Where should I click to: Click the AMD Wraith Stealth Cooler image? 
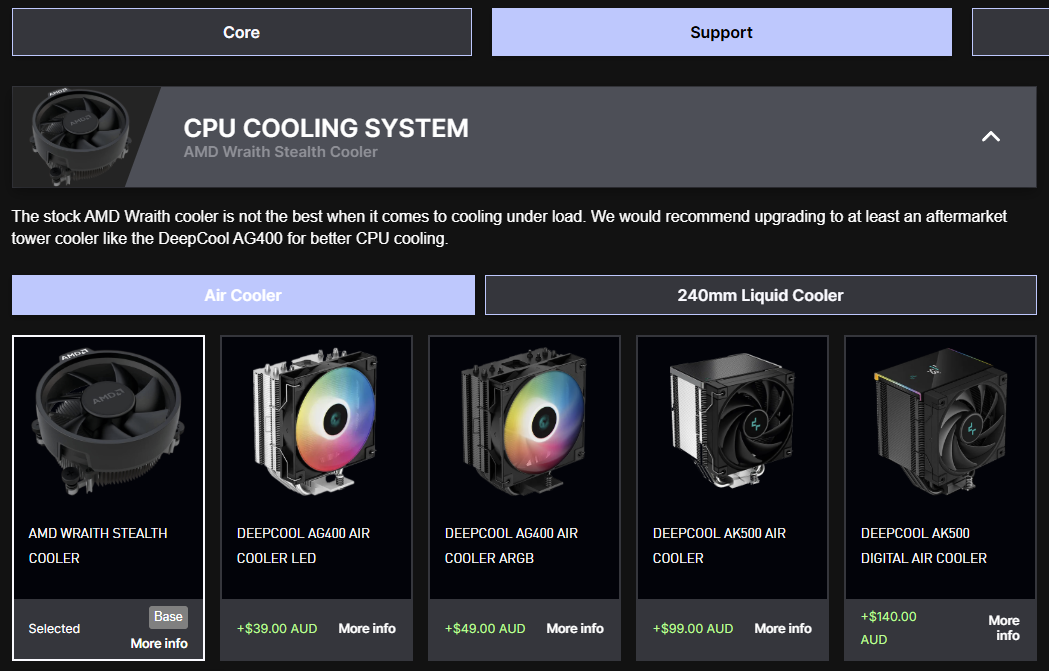(108, 422)
